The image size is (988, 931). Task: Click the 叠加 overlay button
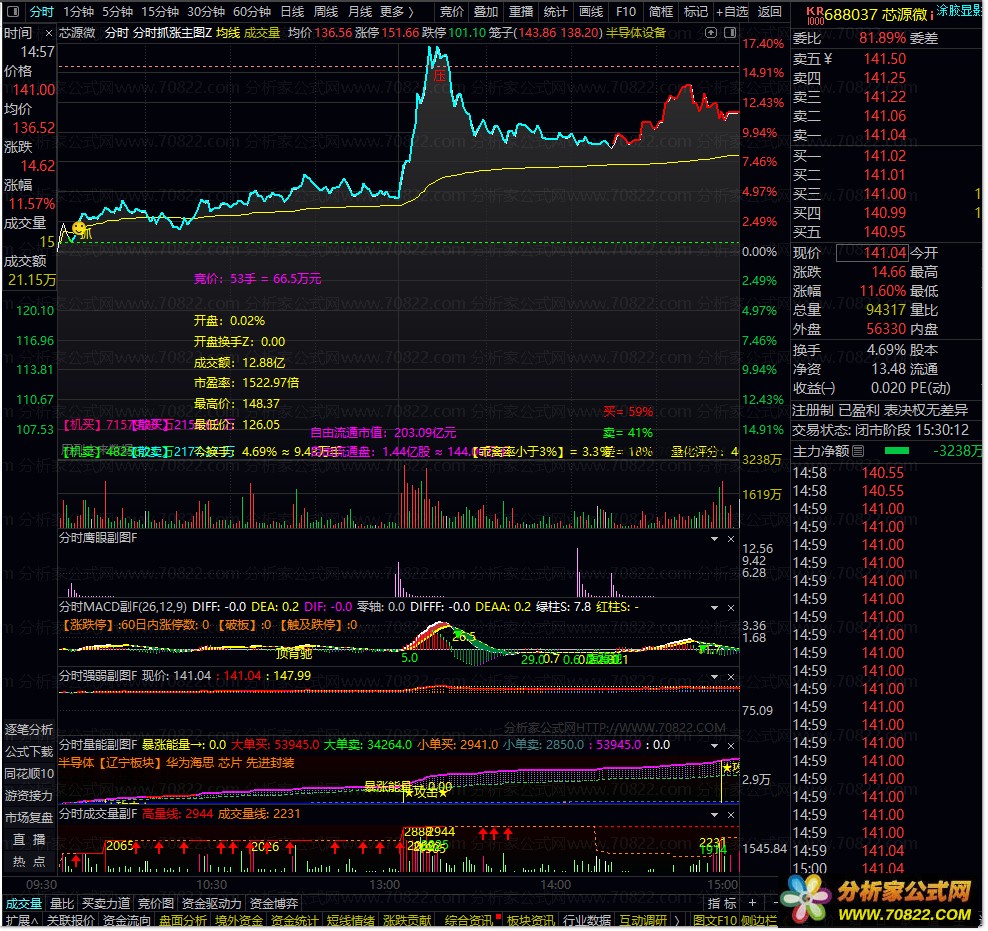tap(487, 12)
